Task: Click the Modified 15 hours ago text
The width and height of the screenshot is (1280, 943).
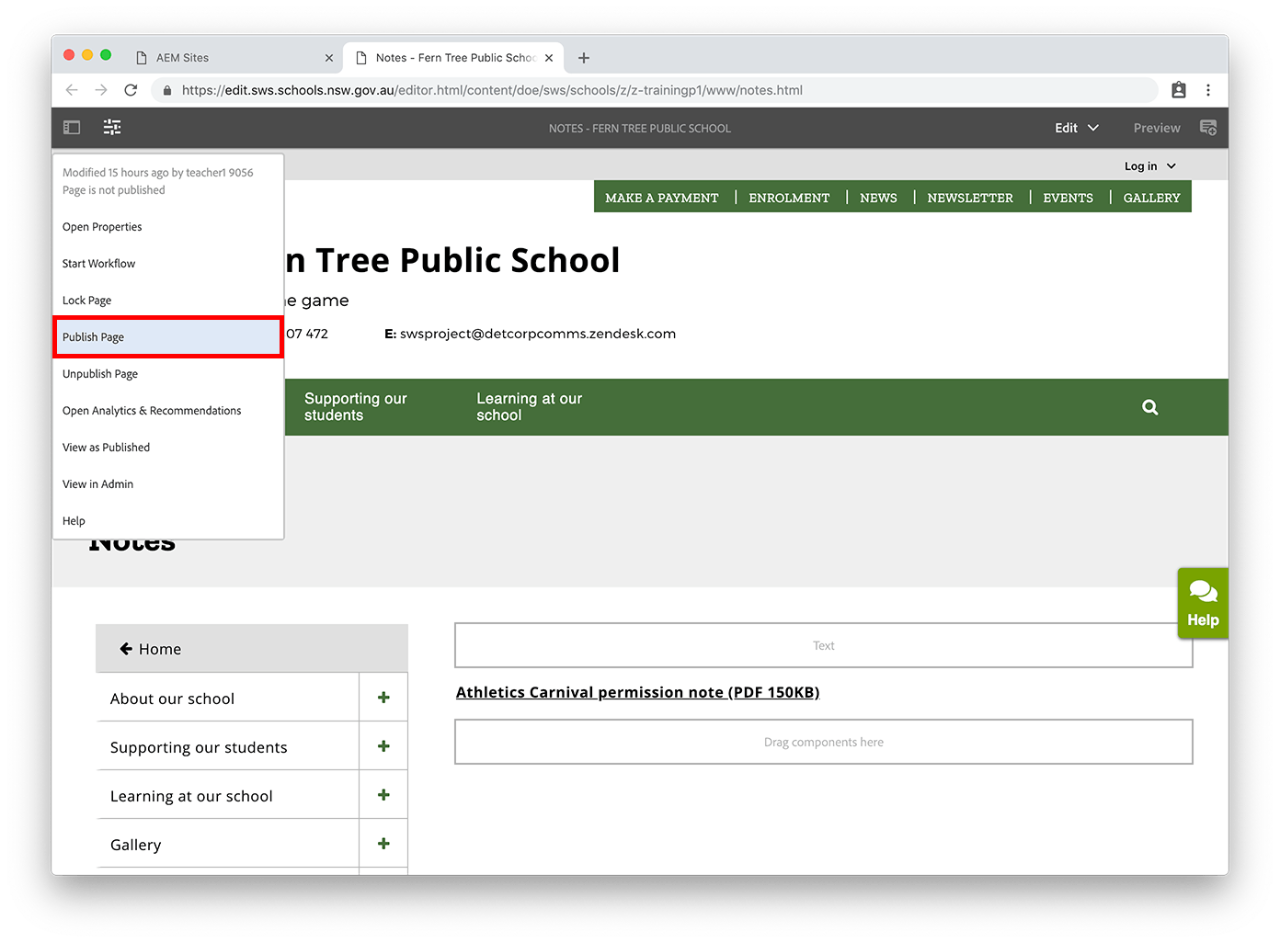Action: (158, 172)
